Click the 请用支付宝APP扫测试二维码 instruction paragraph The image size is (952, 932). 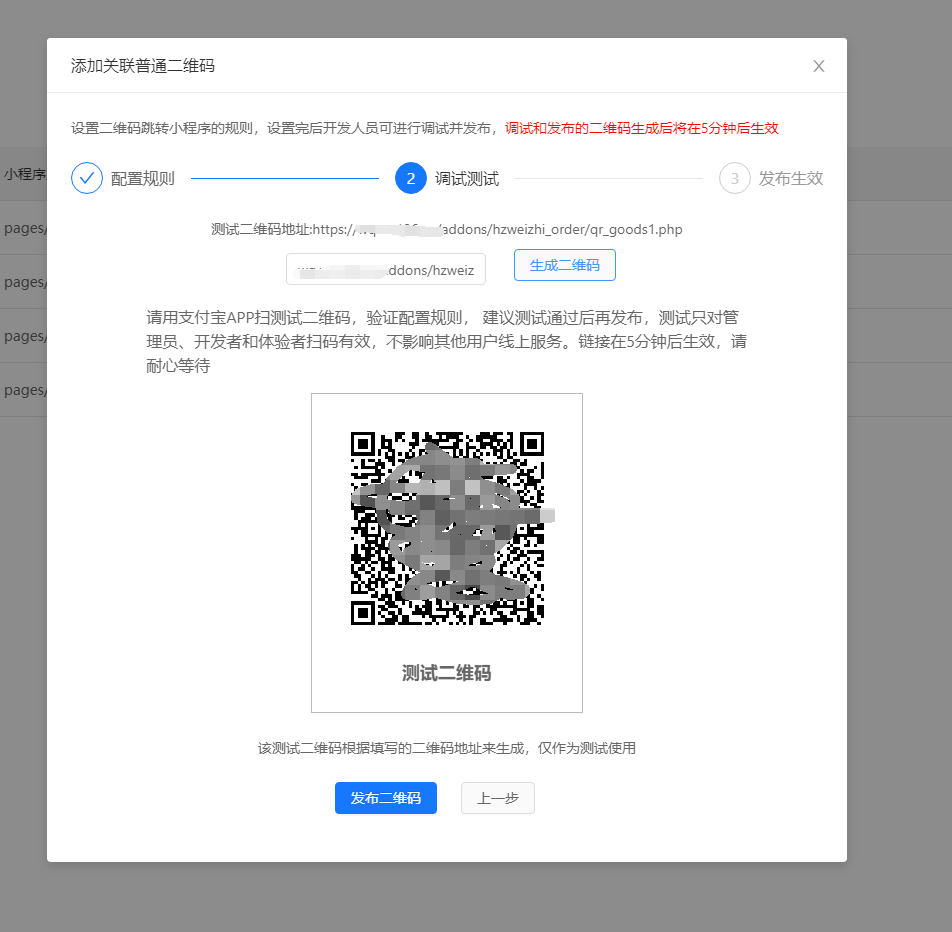[x=446, y=341]
